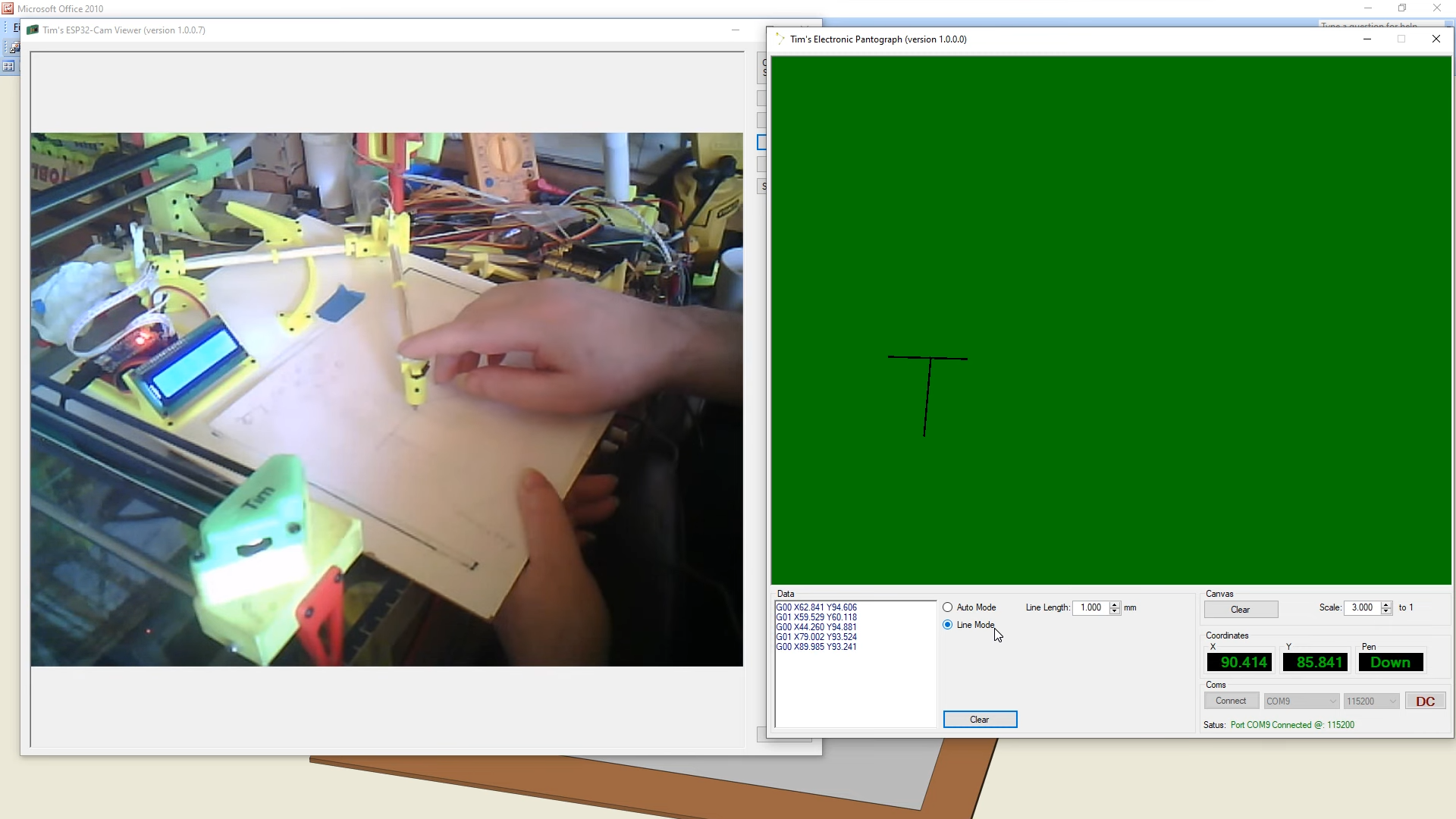
Task: Click the Electronic Pantograph title bar icon
Action: [x=780, y=39]
